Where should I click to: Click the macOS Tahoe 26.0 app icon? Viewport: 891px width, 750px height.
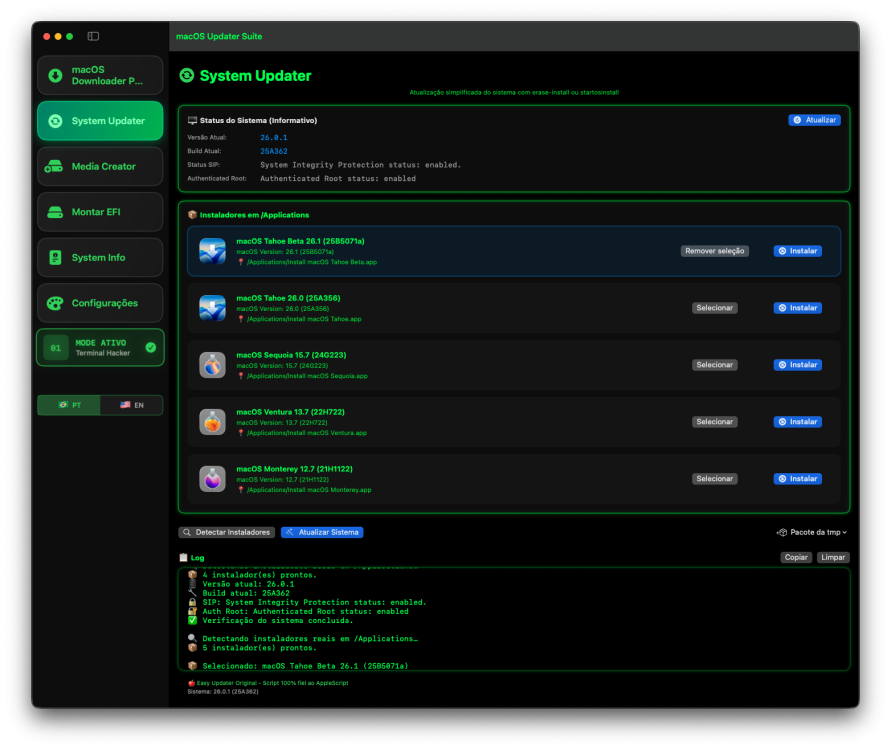tap(213, 308)
